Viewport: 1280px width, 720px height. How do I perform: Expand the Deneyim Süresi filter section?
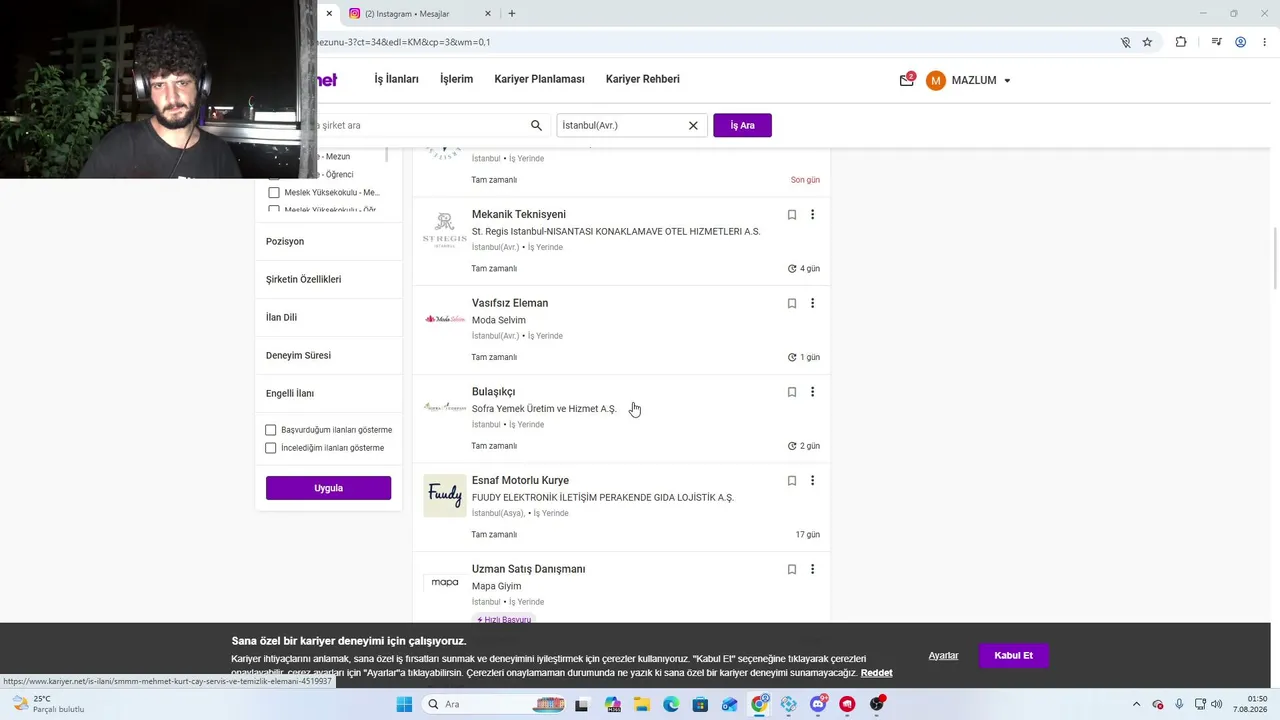coord(328,355)
